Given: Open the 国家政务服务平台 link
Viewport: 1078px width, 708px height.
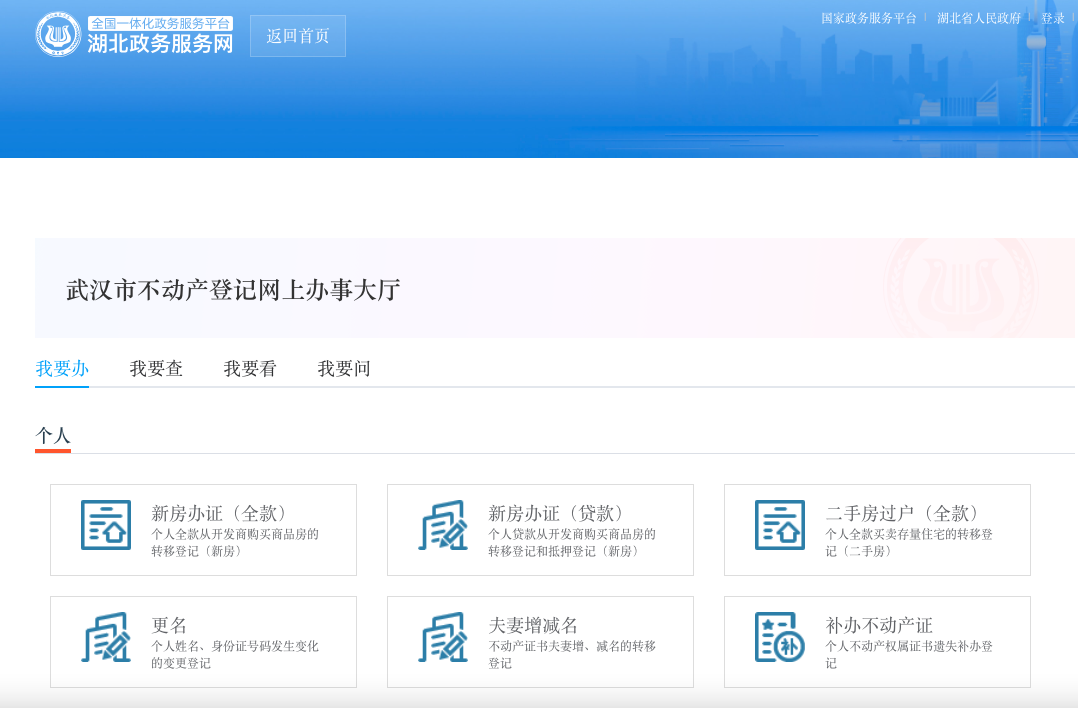Looking at the screenshot, I should click(868, 18).
